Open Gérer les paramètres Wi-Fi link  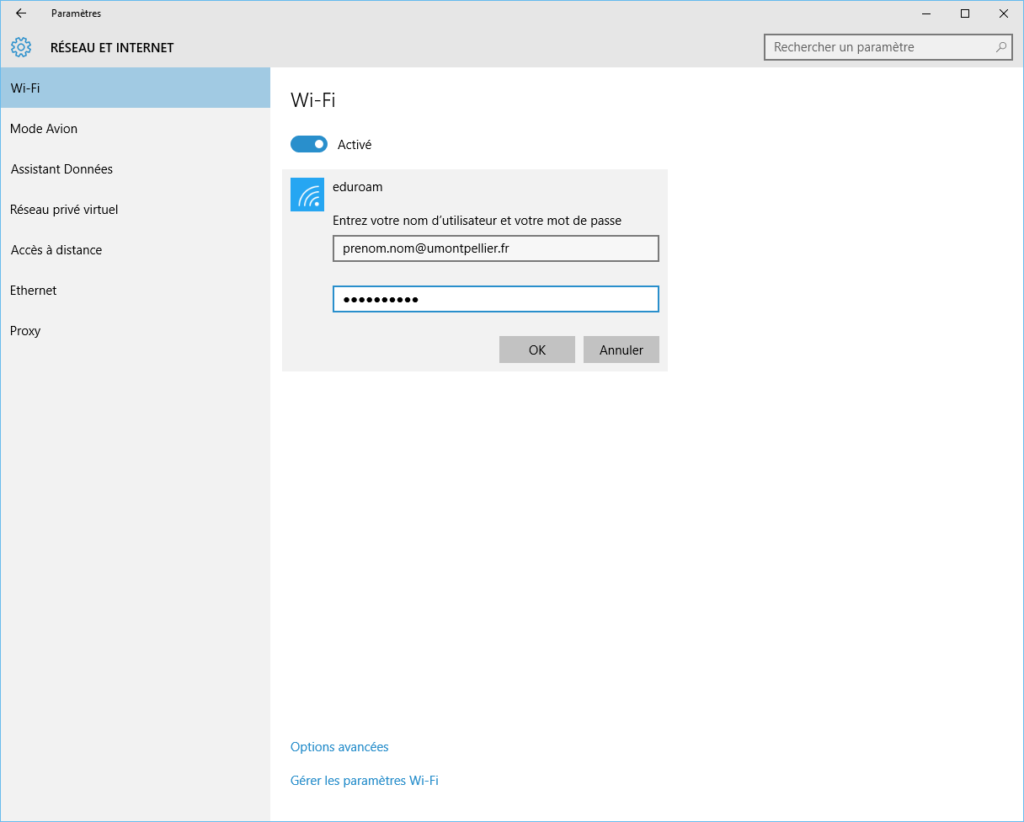coord(364,780)
